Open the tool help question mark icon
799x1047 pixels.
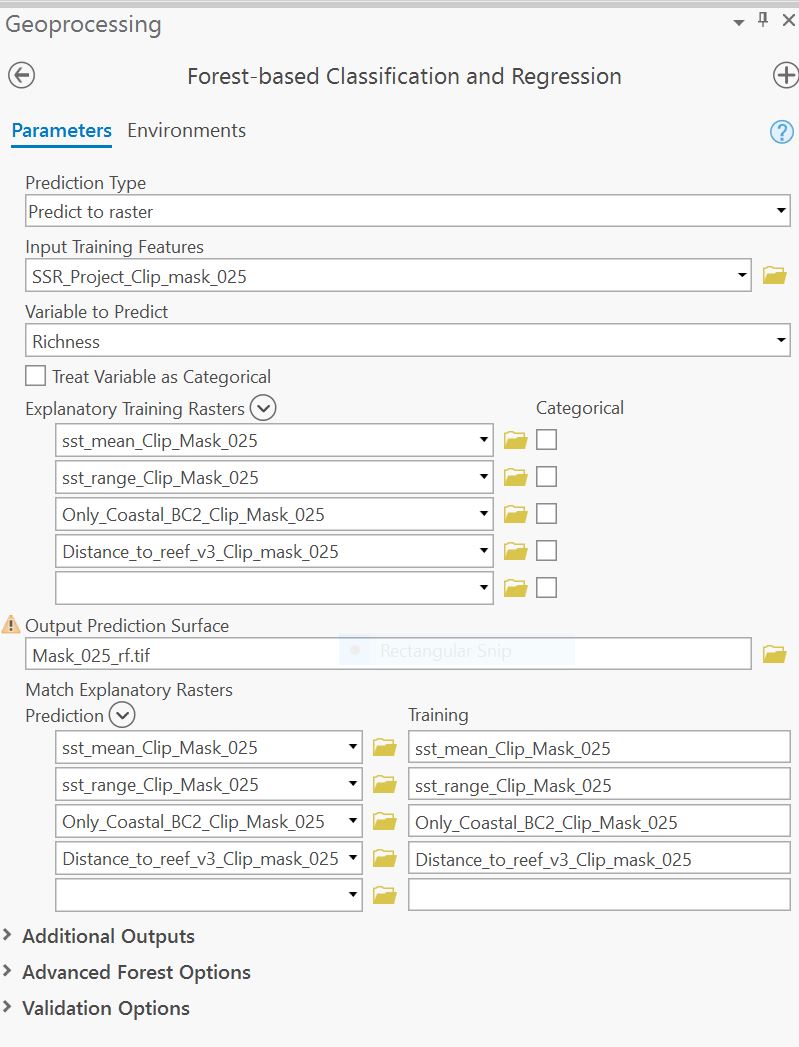[781, 132]
